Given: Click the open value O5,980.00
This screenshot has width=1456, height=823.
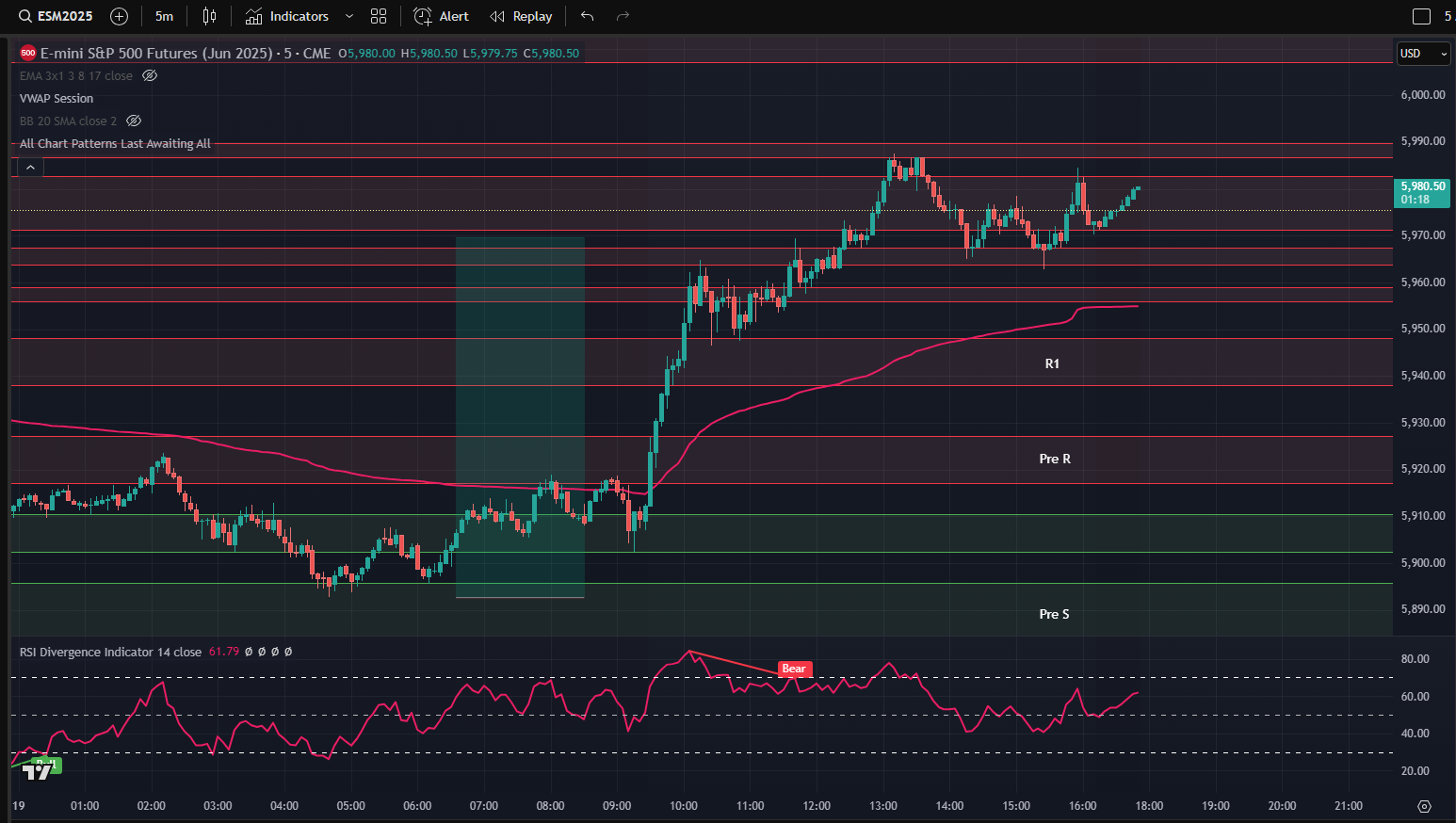Looking at the screenshot, I should pos(366,54).
